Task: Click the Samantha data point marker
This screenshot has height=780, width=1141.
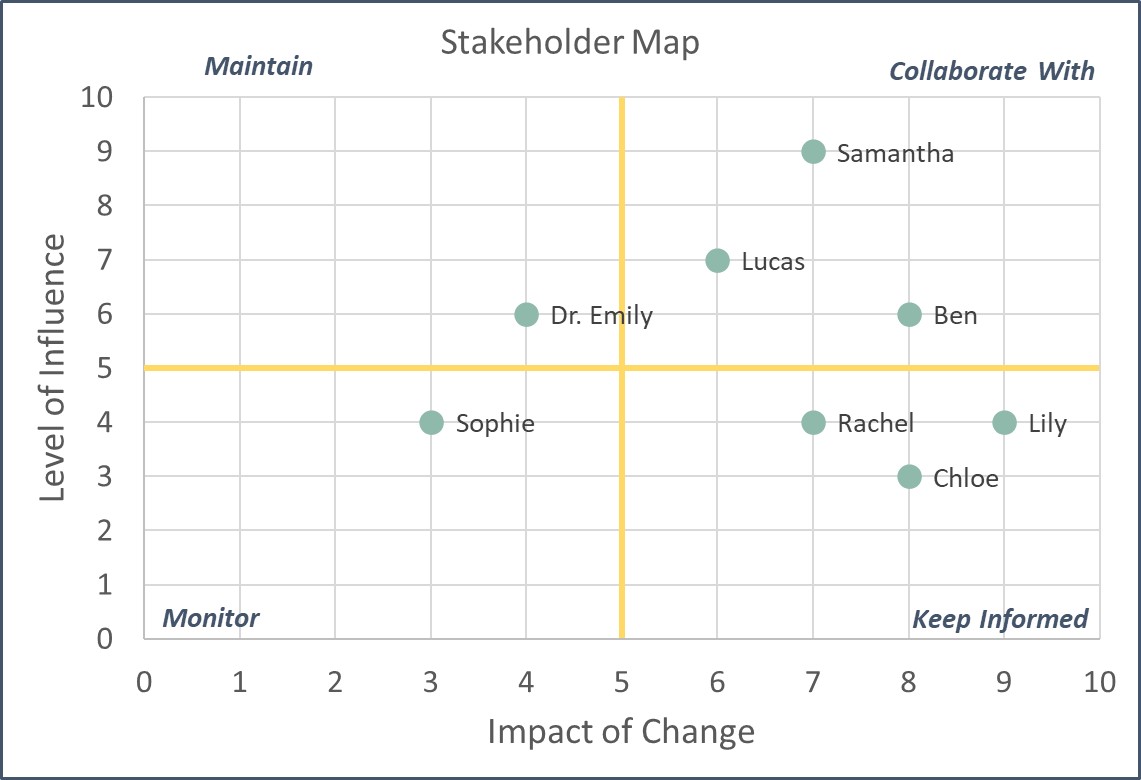Action: coord(813,152)
